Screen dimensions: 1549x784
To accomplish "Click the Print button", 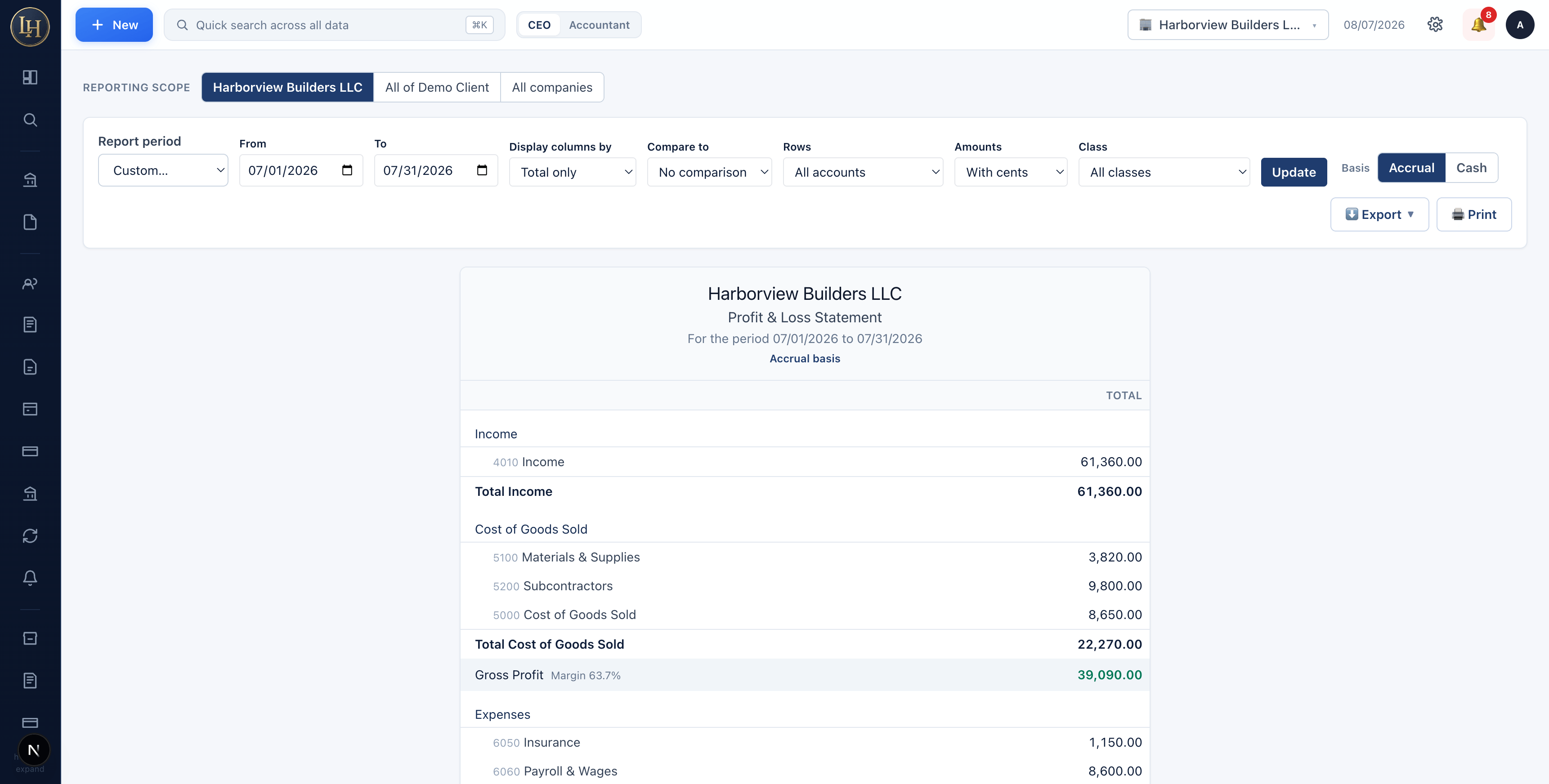I will pos(1474,214).
